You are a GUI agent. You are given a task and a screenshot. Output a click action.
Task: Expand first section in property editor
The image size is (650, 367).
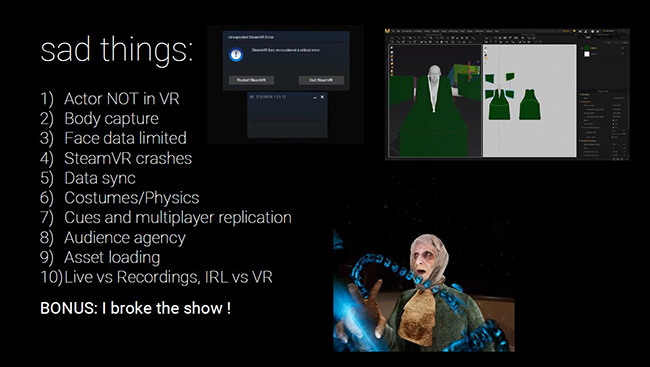(580, 95)
